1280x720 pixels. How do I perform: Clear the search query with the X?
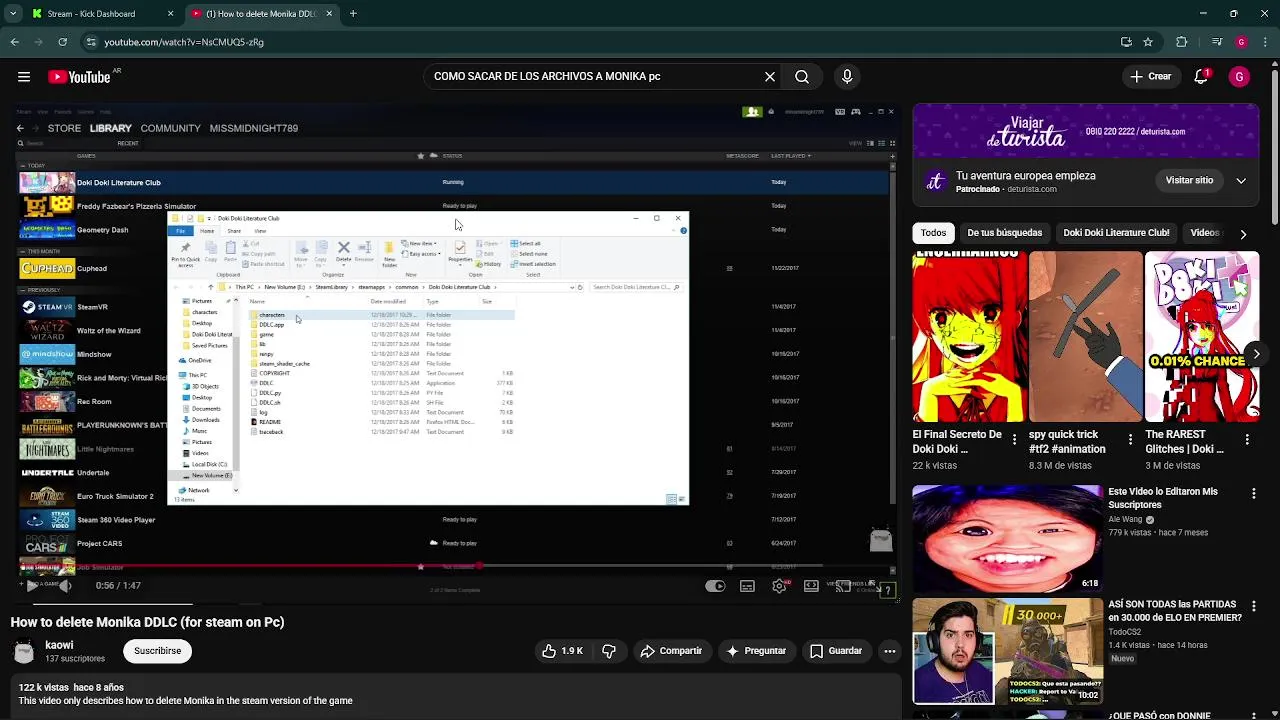(x=770, y=77)
